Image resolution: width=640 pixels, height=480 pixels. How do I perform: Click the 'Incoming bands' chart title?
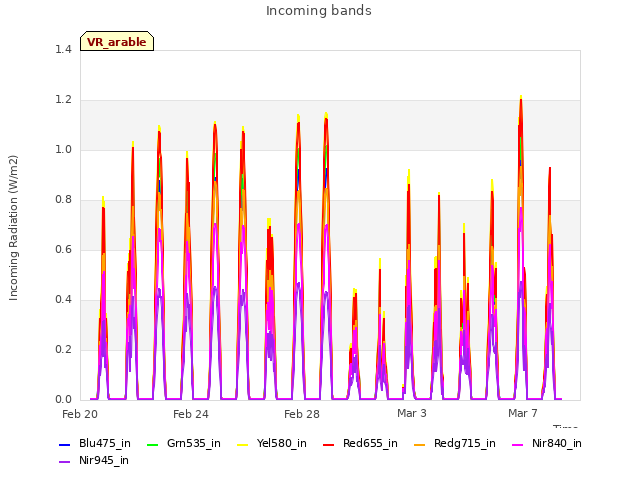[x=319, y=11]
